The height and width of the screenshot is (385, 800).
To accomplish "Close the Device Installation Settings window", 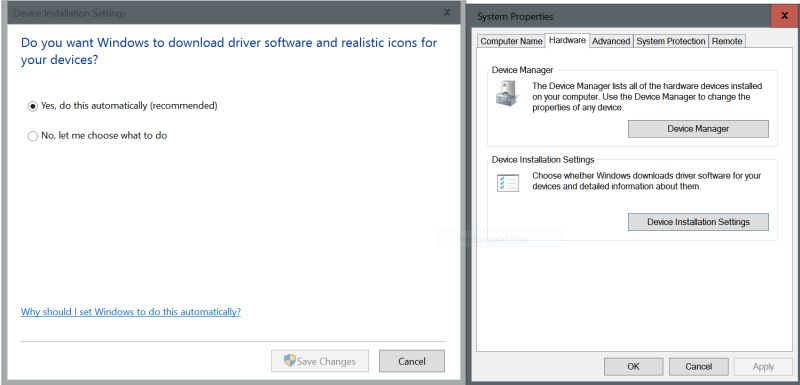I will (x=447, y=13).
